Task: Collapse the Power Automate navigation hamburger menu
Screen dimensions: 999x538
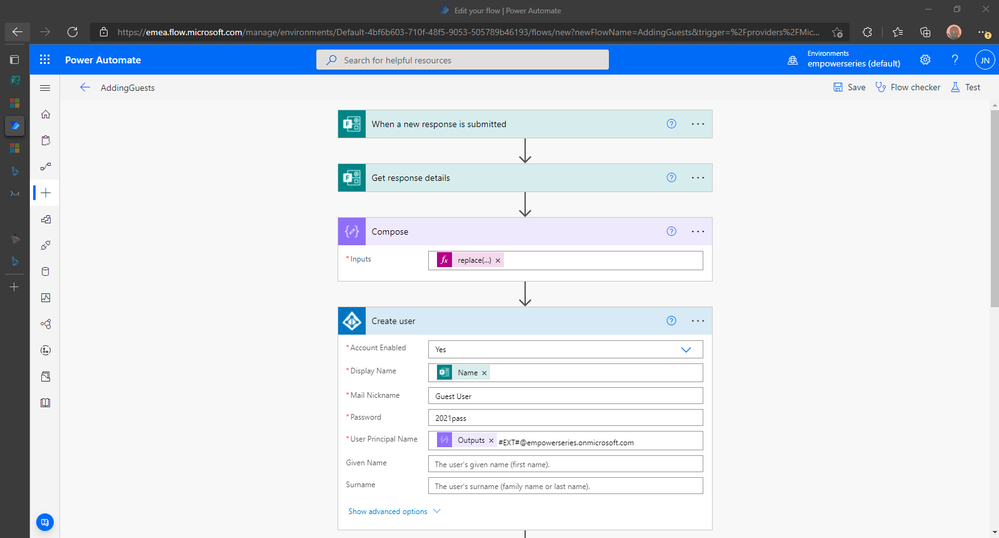Action: pyautogui.click(x=45, y=88)
